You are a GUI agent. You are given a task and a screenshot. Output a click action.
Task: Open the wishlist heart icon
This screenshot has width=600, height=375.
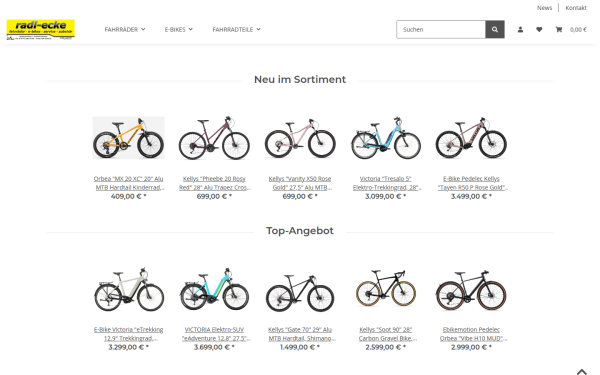point(539,29)
